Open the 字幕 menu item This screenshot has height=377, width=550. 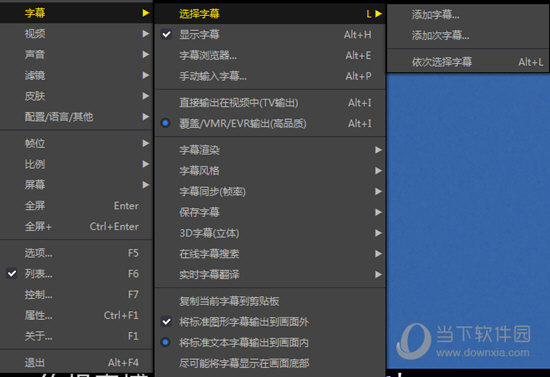76,13
